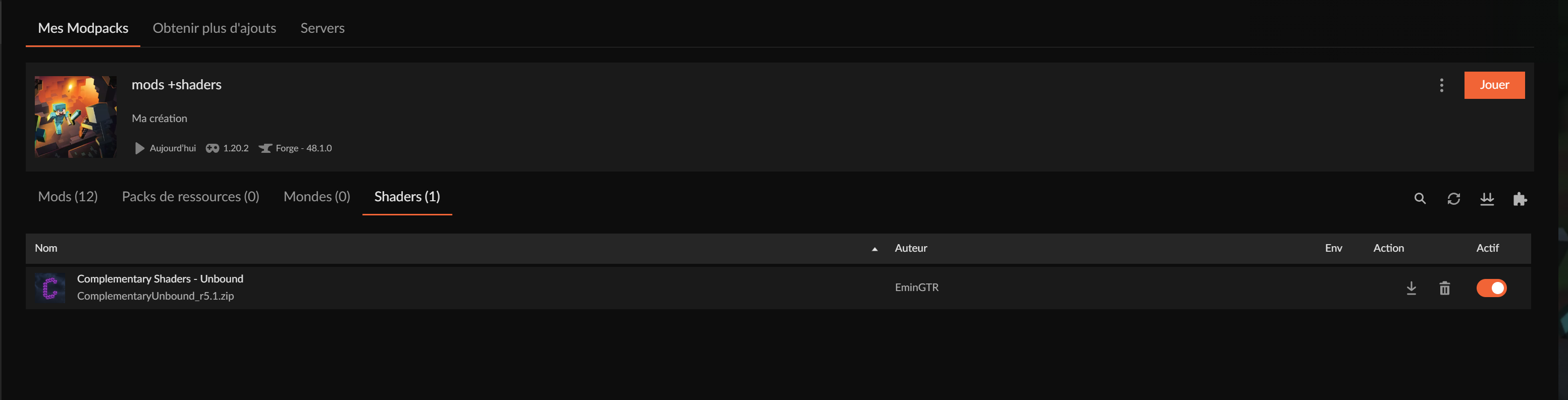Click the search magnifier icon
This screenshot has height=400, width=1568.
(x=1420, y=198)
